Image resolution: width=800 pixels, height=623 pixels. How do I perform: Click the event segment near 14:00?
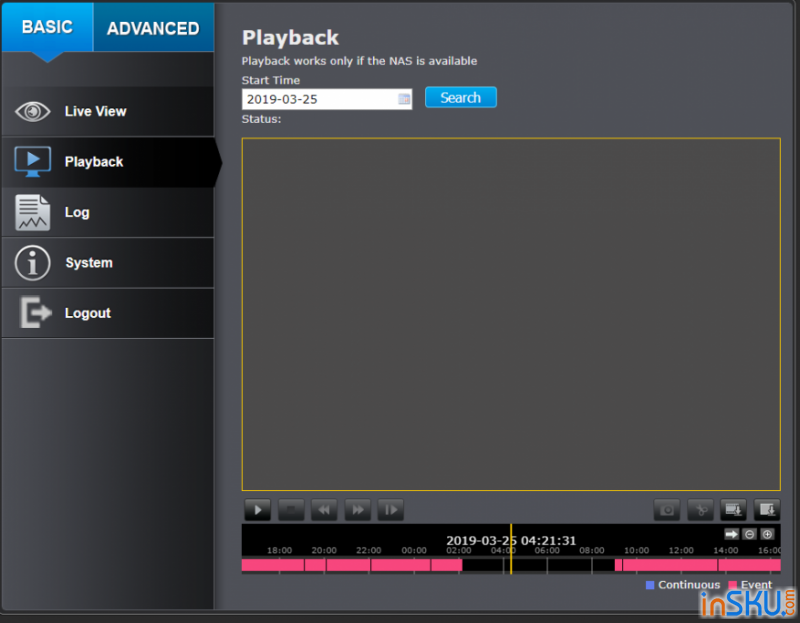[x=749, y=565]
